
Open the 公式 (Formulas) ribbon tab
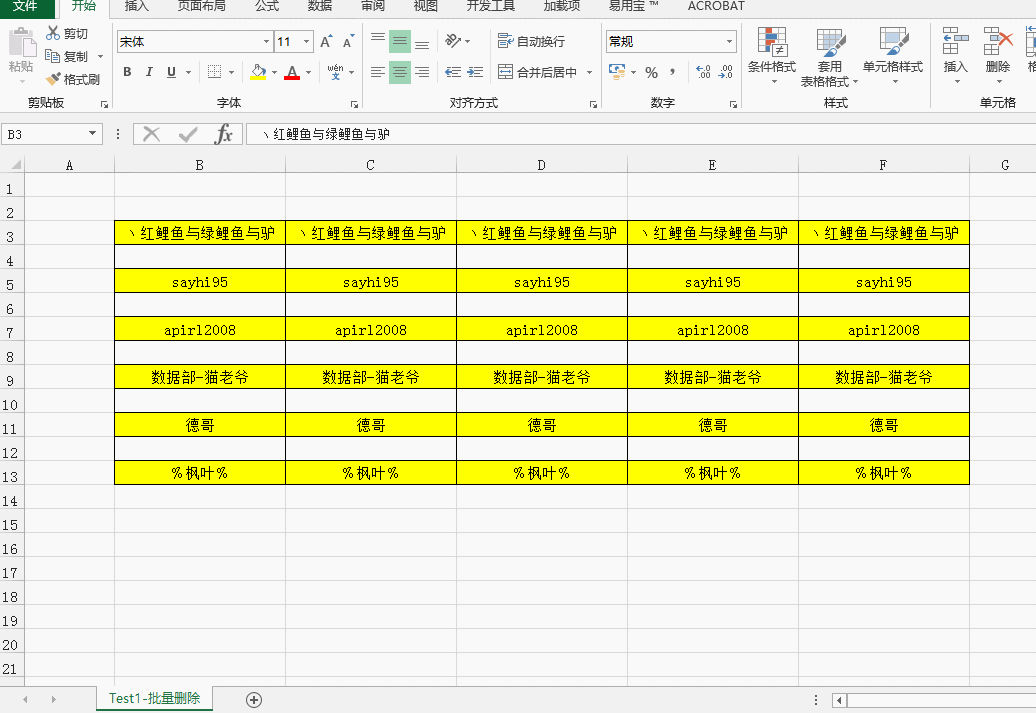click(267, 6)
